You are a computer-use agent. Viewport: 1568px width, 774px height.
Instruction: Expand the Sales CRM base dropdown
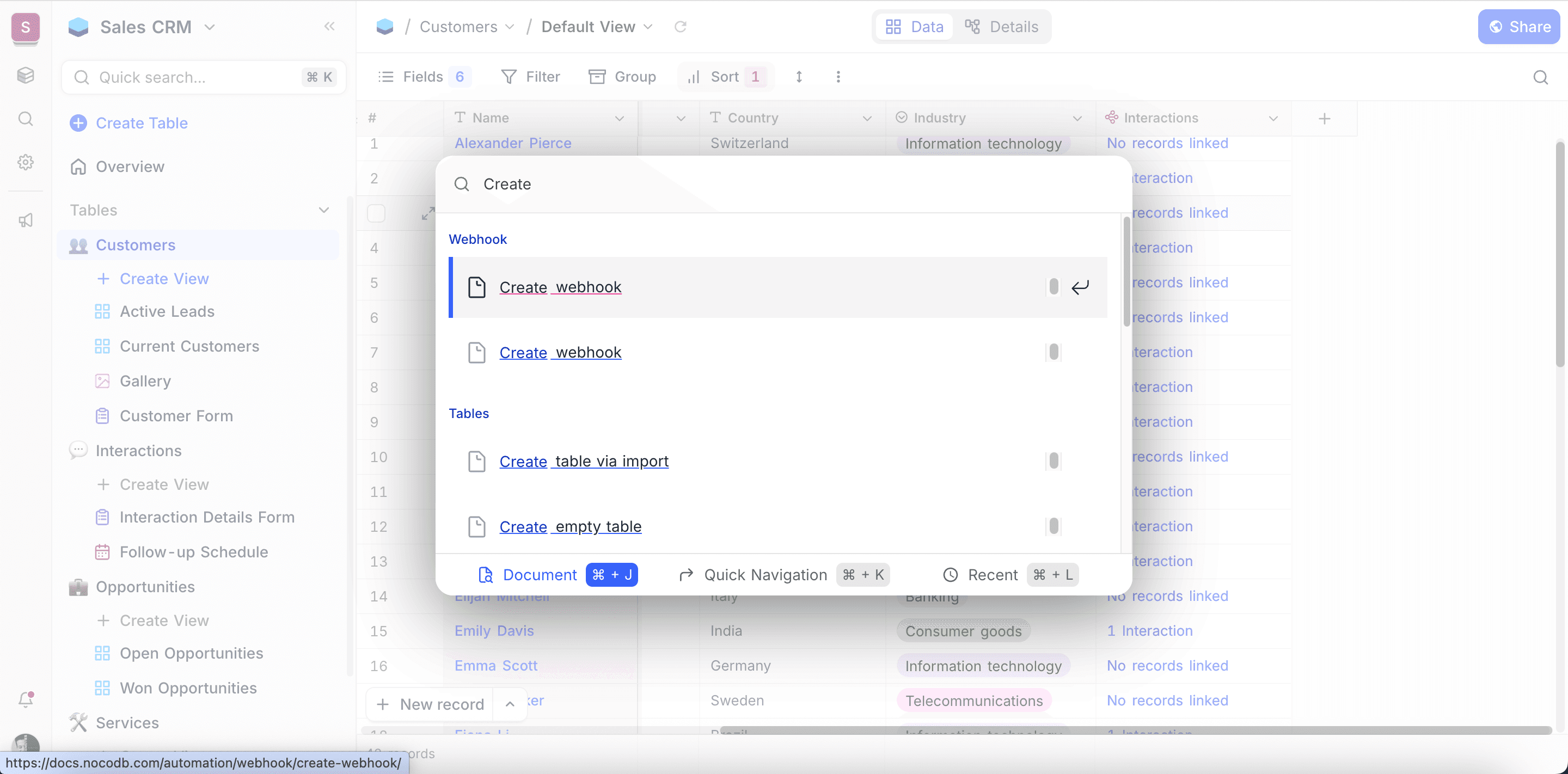211,27
